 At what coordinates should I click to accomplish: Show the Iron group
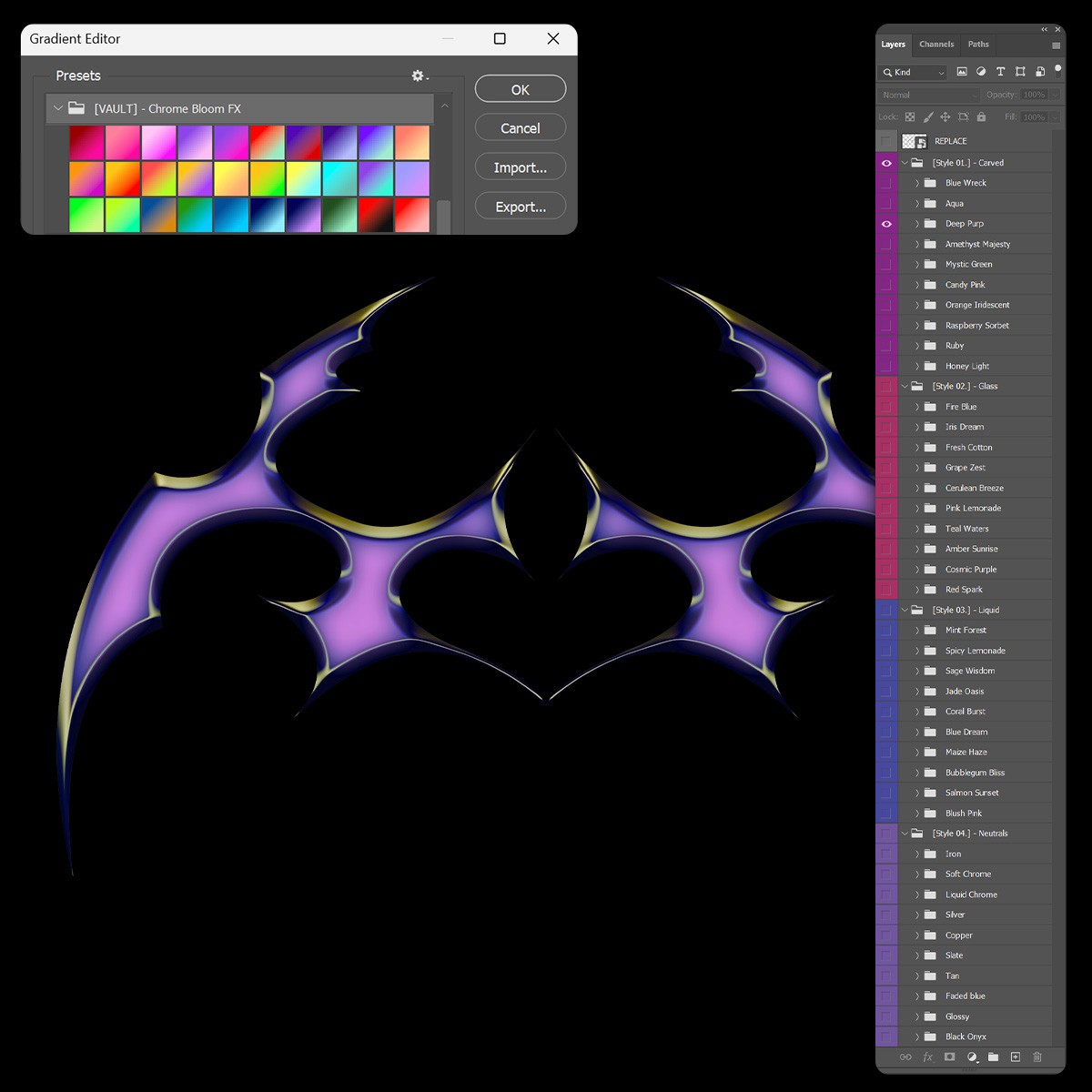point(886,854)
